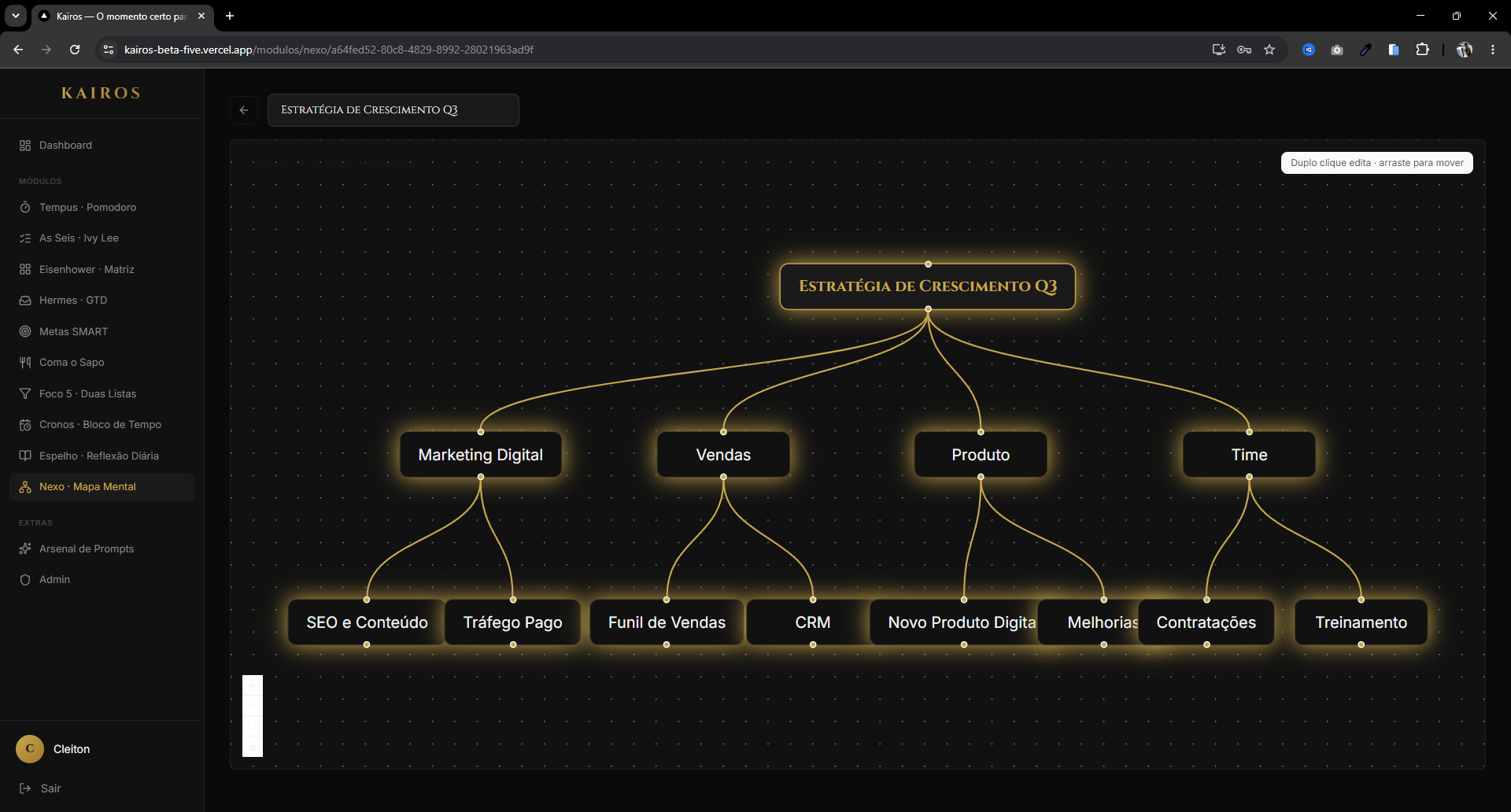Open Hermes · GTD inbox module
1511x812 pixels.
102,300
